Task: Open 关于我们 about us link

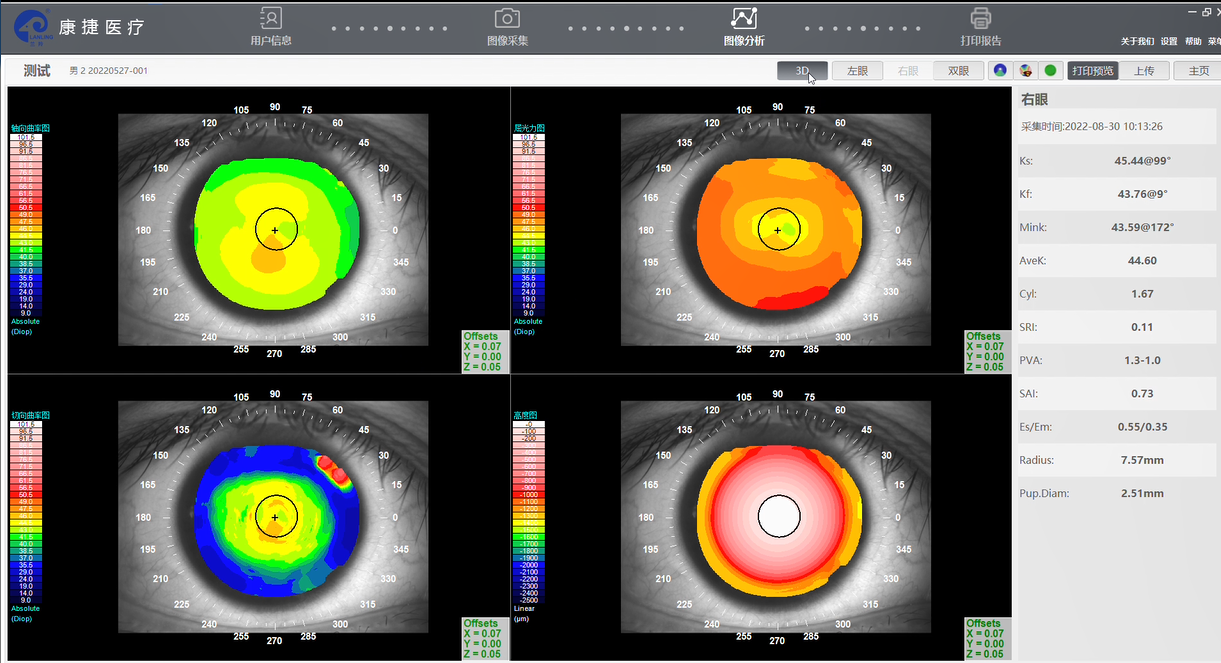Action: pyautogui.click(x=1137, y=42)
